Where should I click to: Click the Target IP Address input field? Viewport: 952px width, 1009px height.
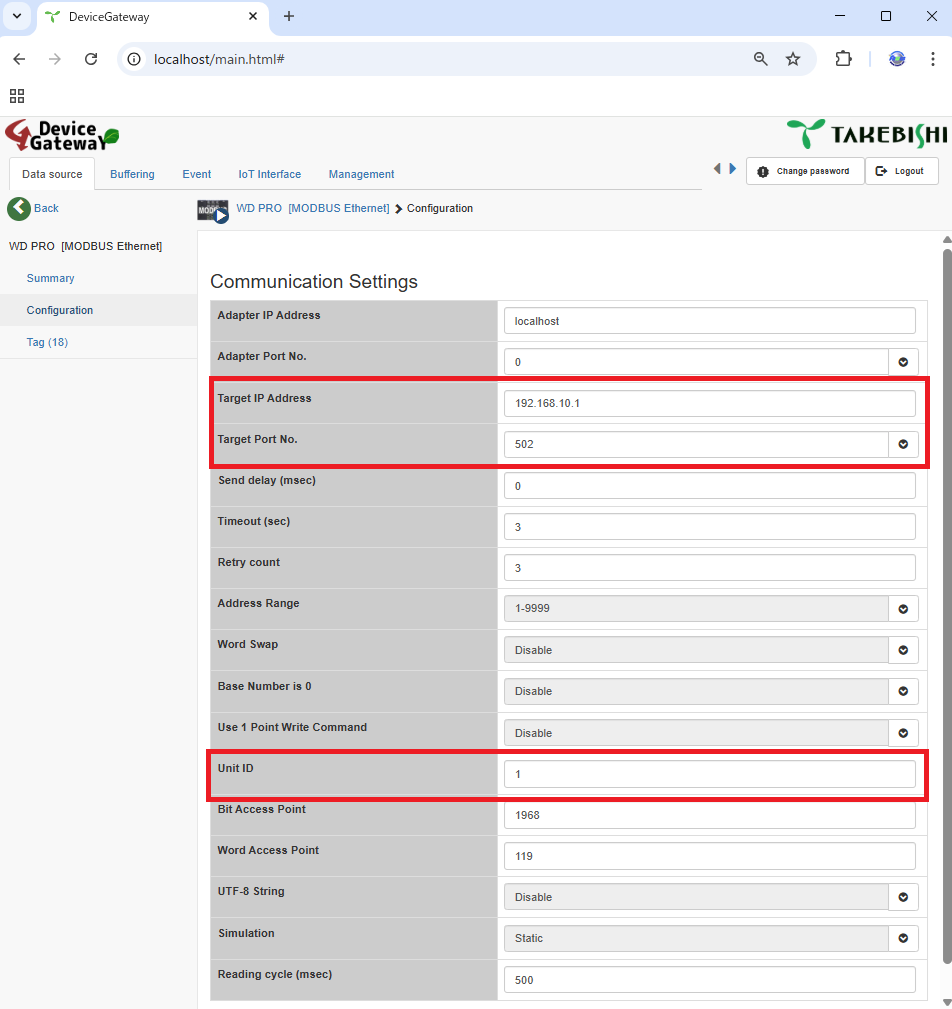point(709,403)
